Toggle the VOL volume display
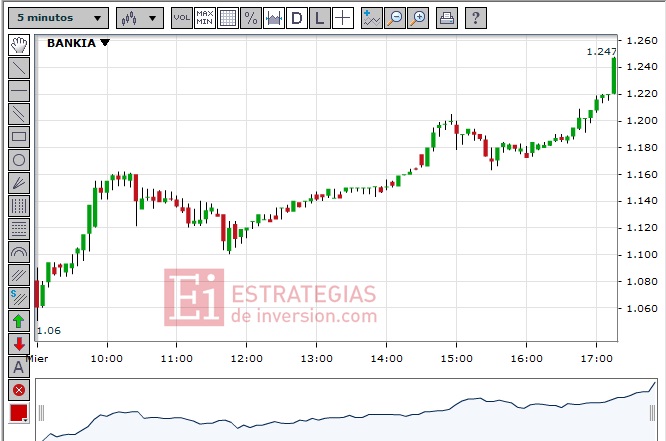666x441 pixels. pyautogui.click(x=182, y=18)
